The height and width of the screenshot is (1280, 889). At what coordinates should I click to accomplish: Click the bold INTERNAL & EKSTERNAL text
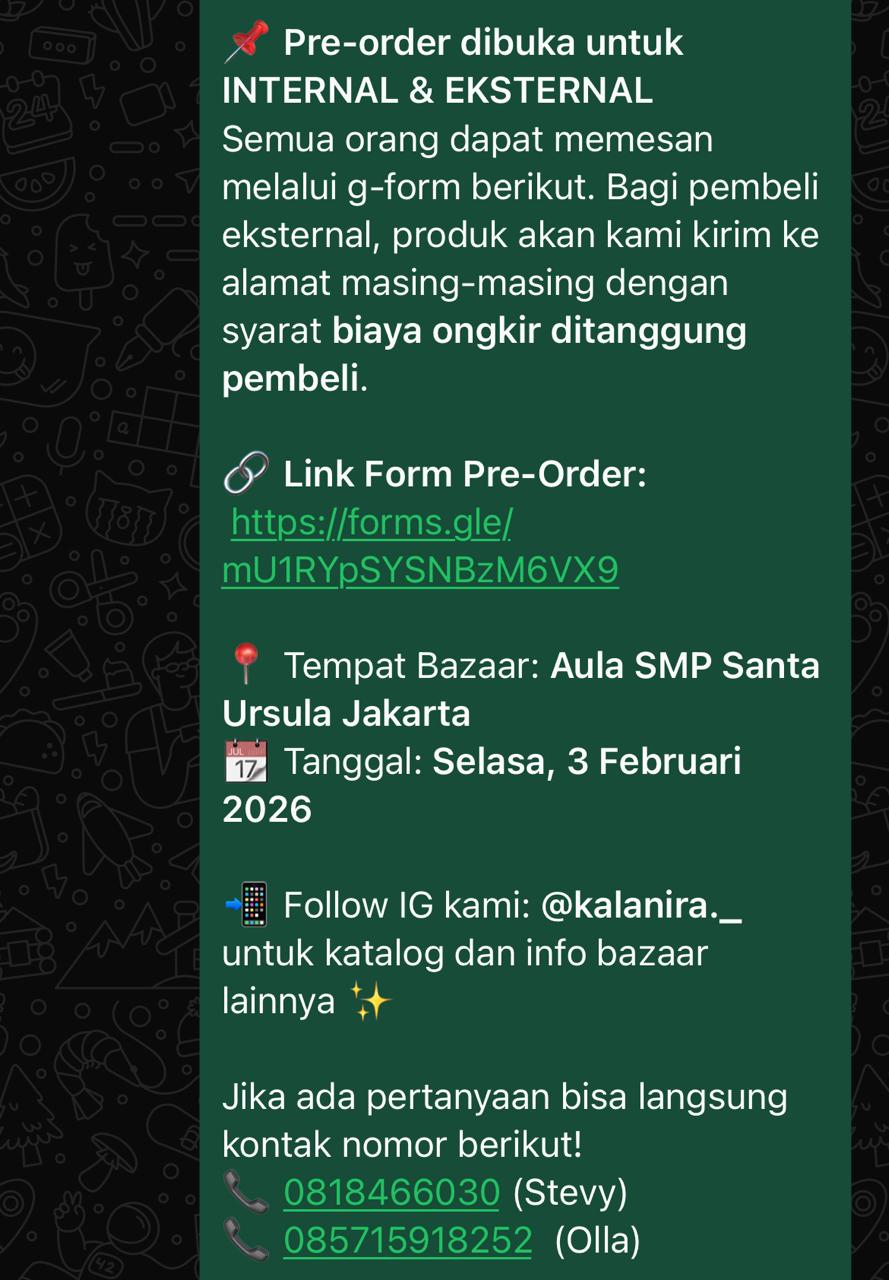[437, 91]
